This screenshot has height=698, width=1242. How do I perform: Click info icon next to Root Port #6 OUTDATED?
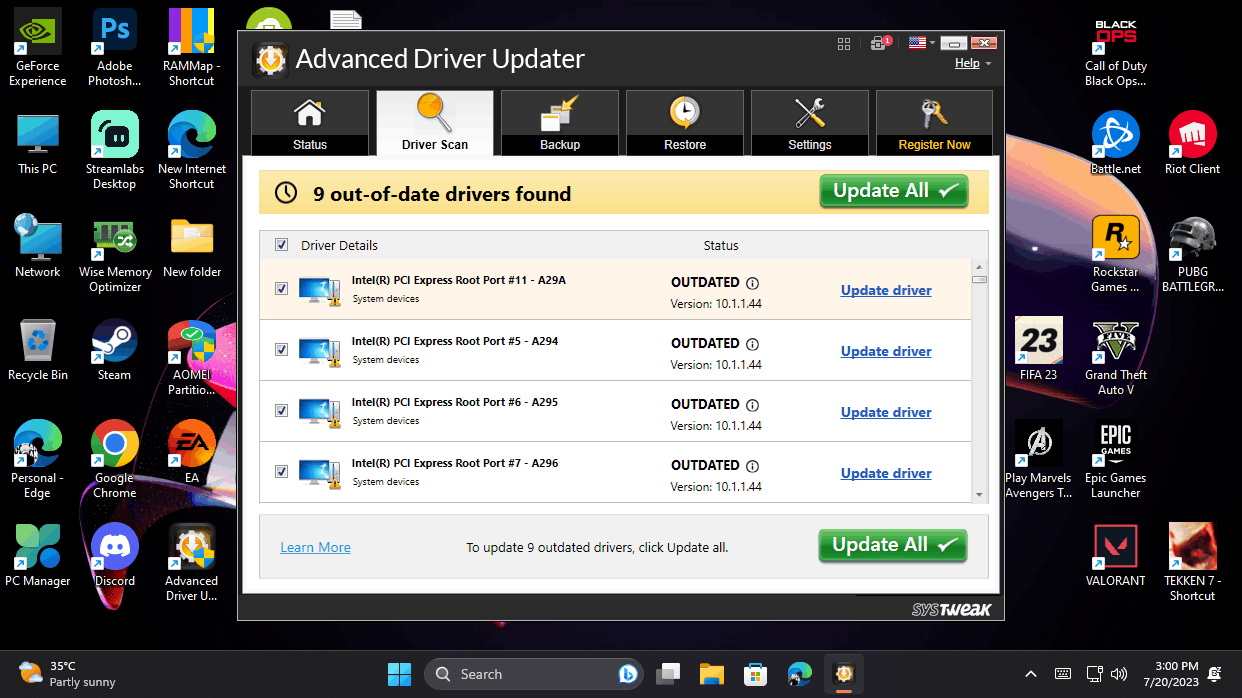click(753, 405)
